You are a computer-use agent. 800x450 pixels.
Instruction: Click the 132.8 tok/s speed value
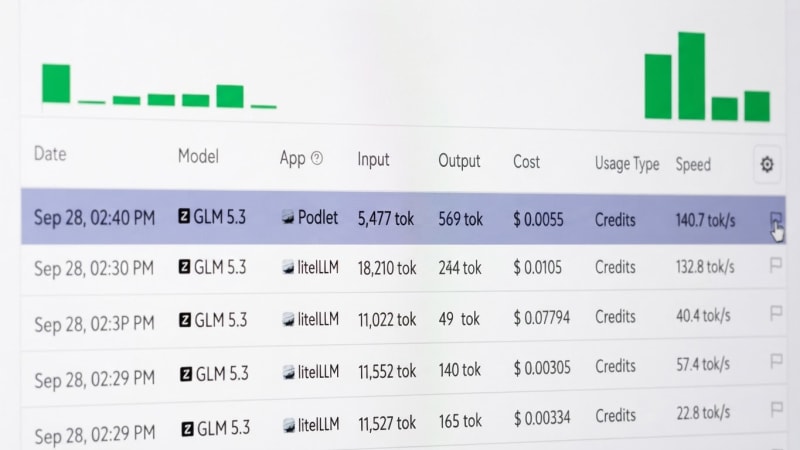(705, 266)
